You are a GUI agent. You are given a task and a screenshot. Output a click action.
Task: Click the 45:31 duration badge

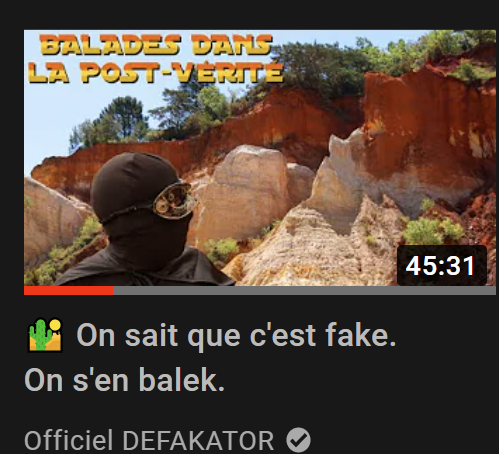[x=442, y=266]
